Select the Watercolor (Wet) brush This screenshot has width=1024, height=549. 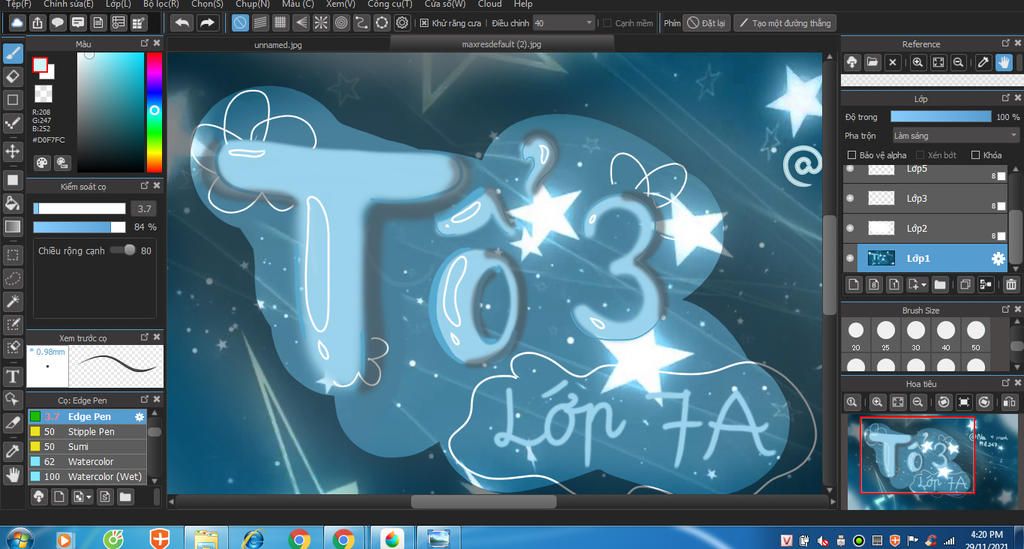click(x=88, y=477)
